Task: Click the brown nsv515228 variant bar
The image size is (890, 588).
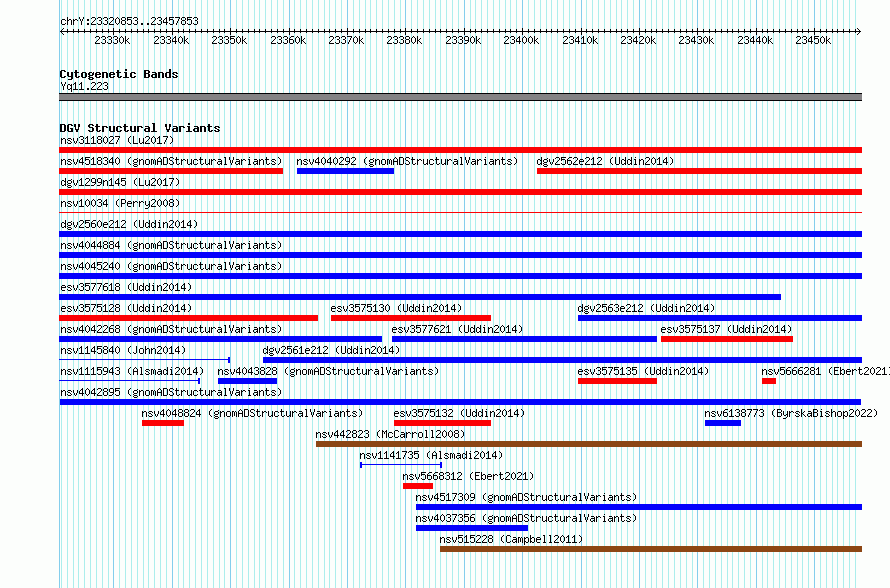Action: click(x=650, y=549)
